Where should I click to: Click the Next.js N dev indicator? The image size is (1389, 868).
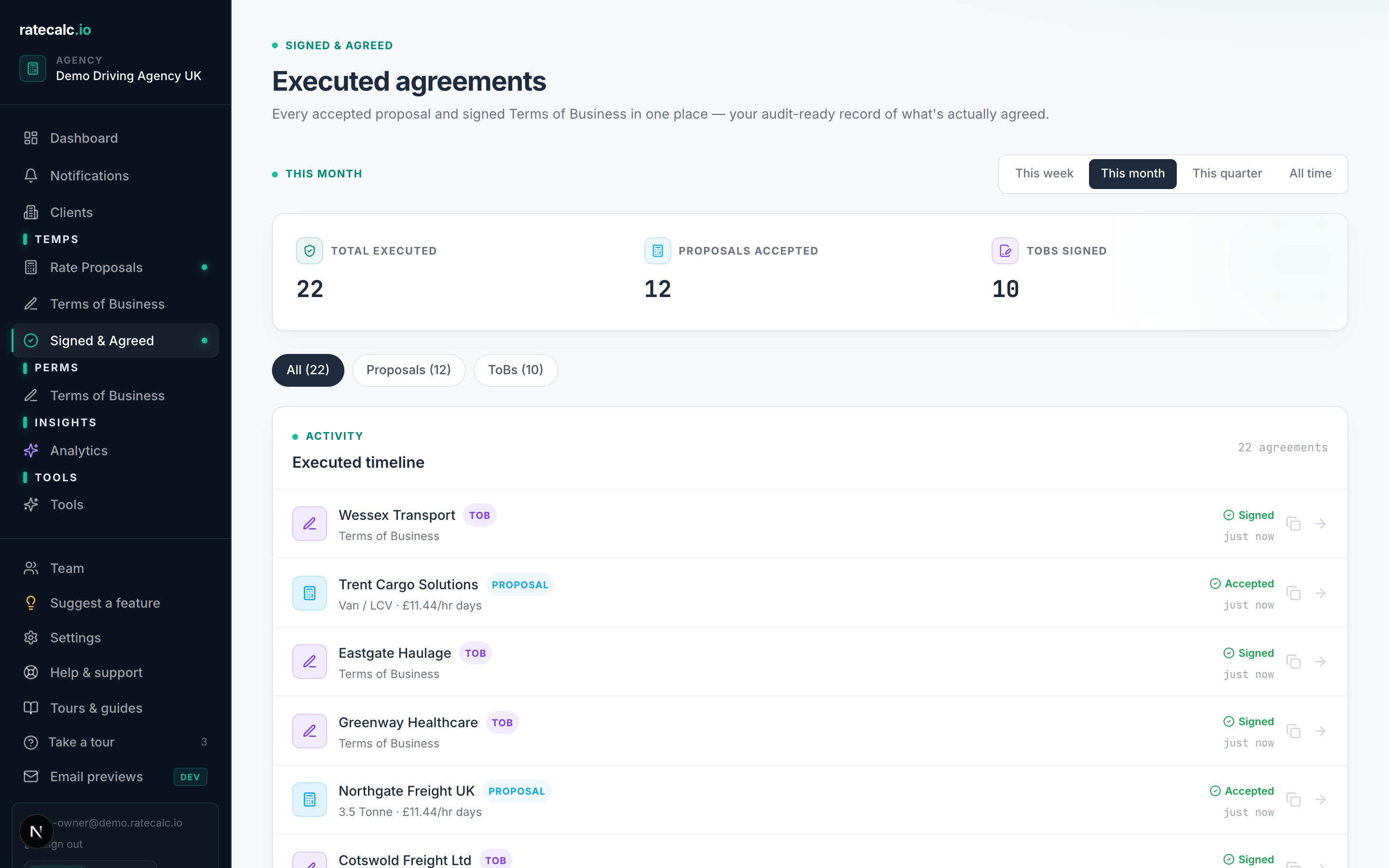coord(36,831)
